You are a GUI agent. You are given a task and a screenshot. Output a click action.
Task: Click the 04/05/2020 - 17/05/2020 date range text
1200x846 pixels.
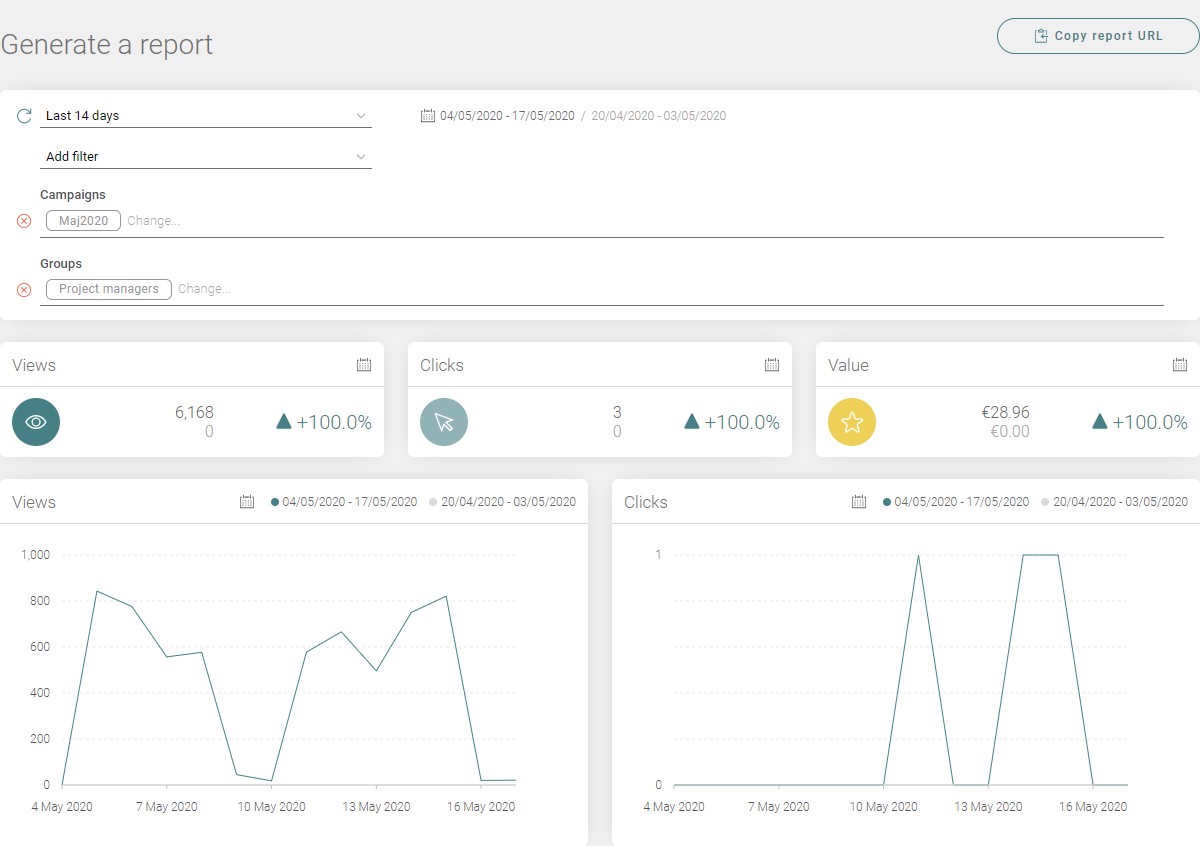507,116
